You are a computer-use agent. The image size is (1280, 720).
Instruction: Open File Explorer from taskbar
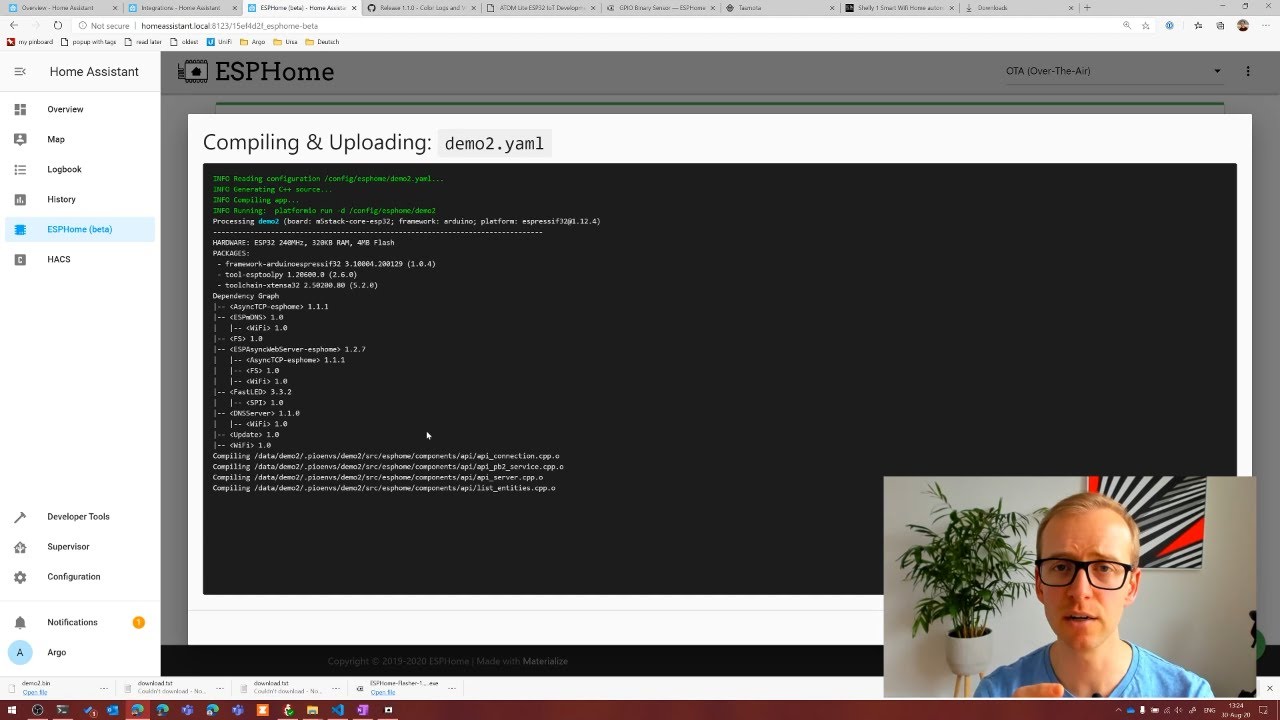[x=313, y=710]
